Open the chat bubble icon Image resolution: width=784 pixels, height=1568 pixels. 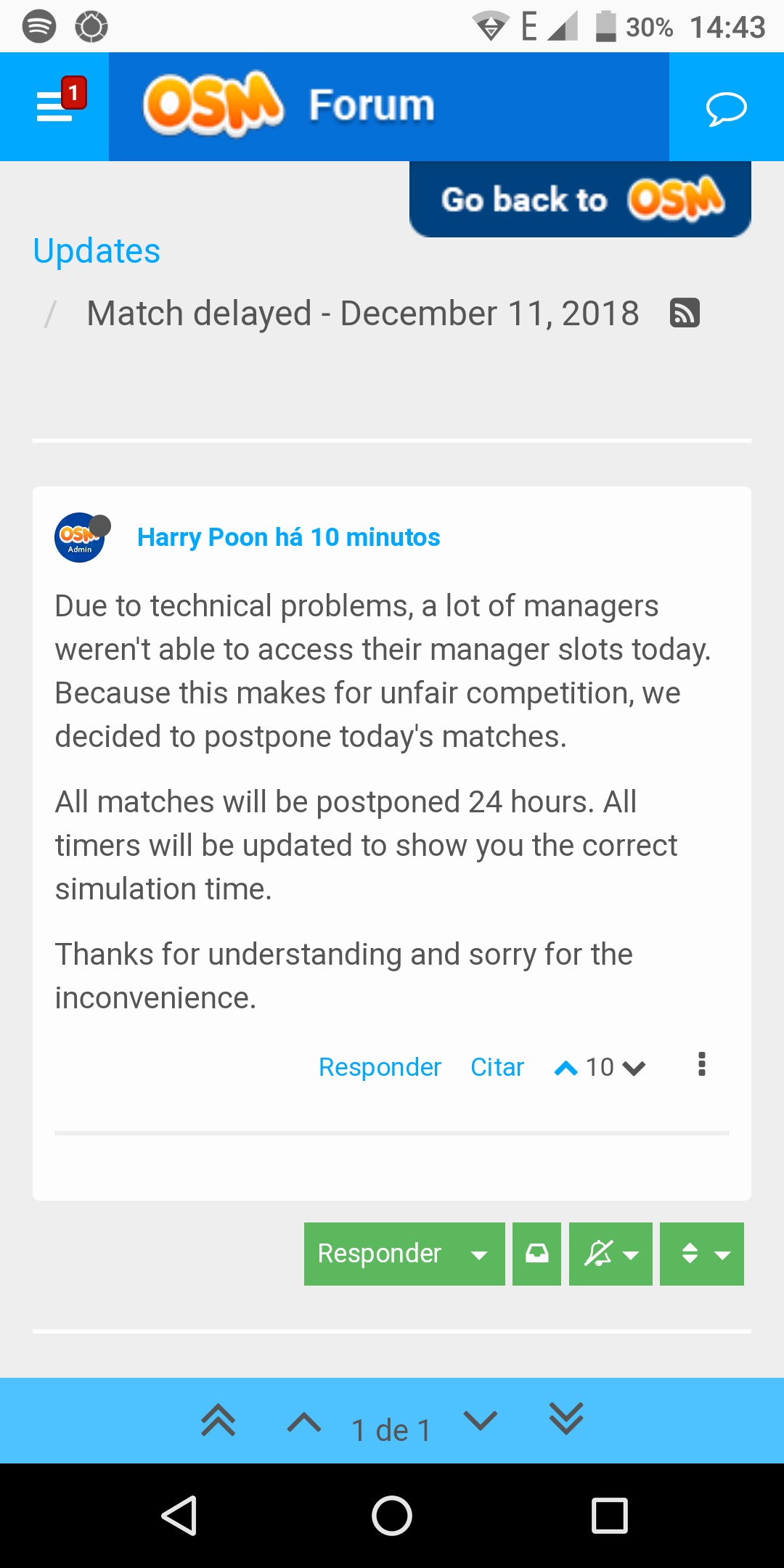pyautogui.click(x=726, y=108)
